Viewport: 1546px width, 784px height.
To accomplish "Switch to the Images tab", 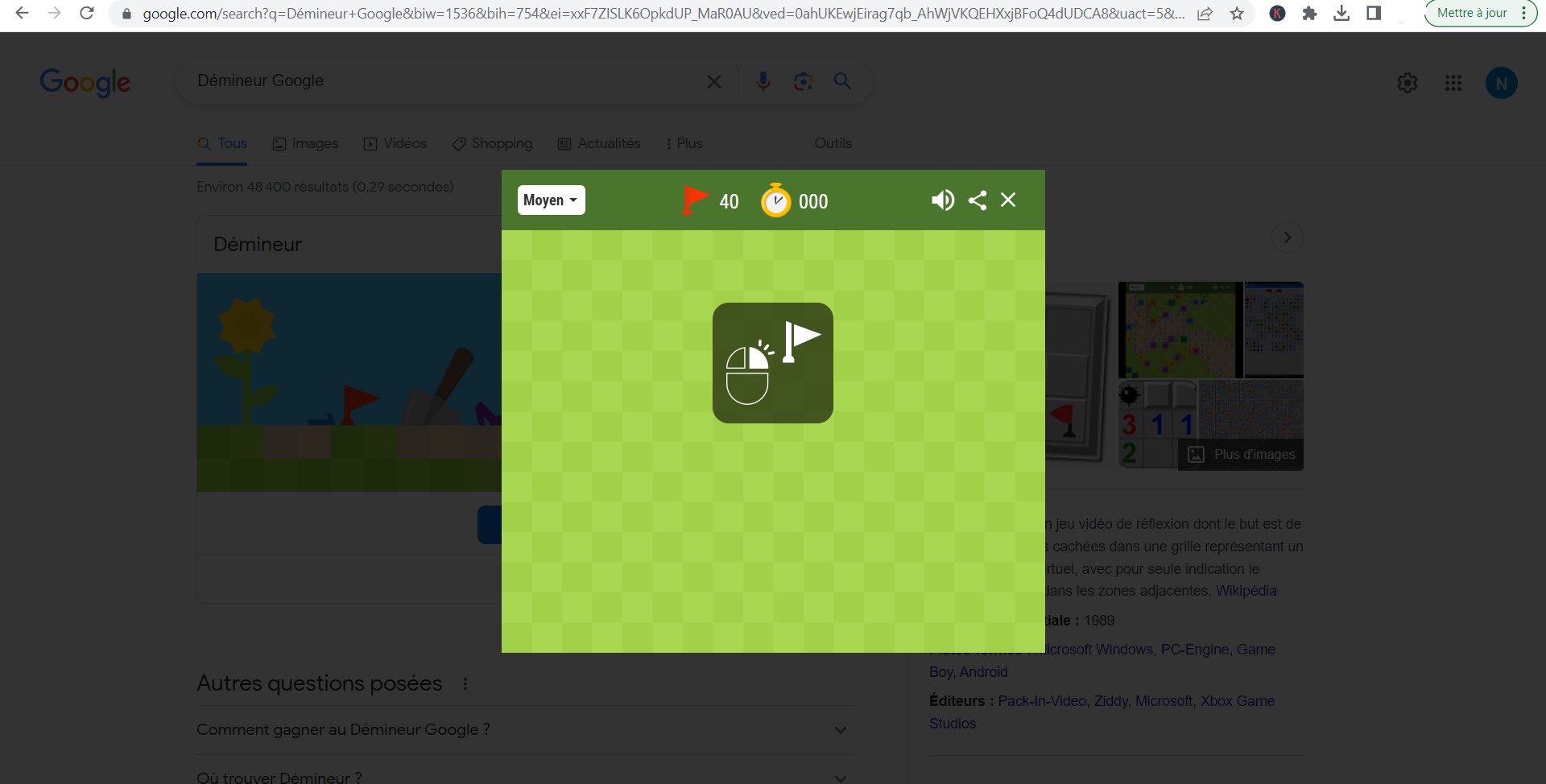I will pyautogui.click(x=306, y=143).
